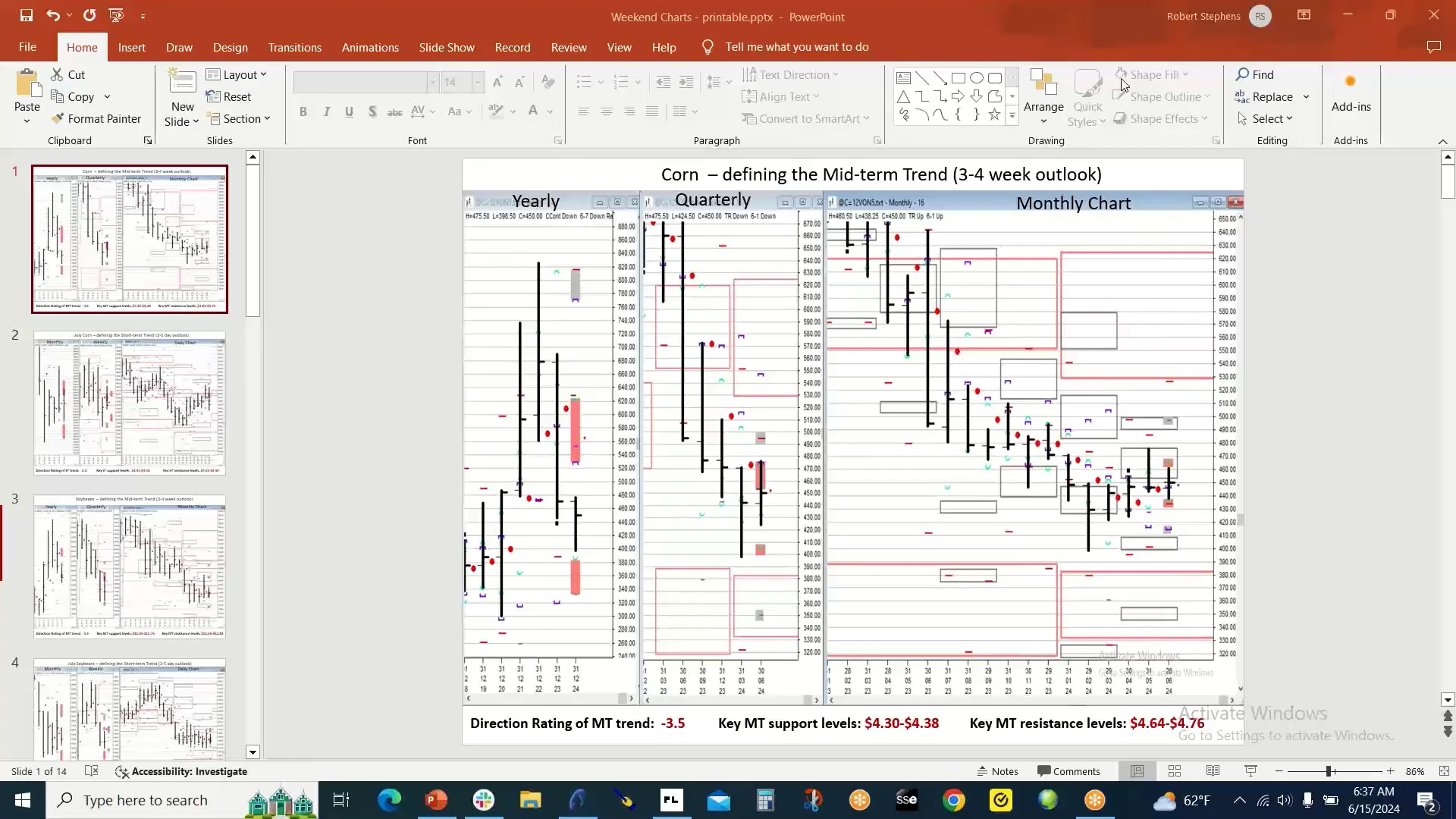
Task: Expand shapes gallery More arrow
Action: coord(1012,115)
